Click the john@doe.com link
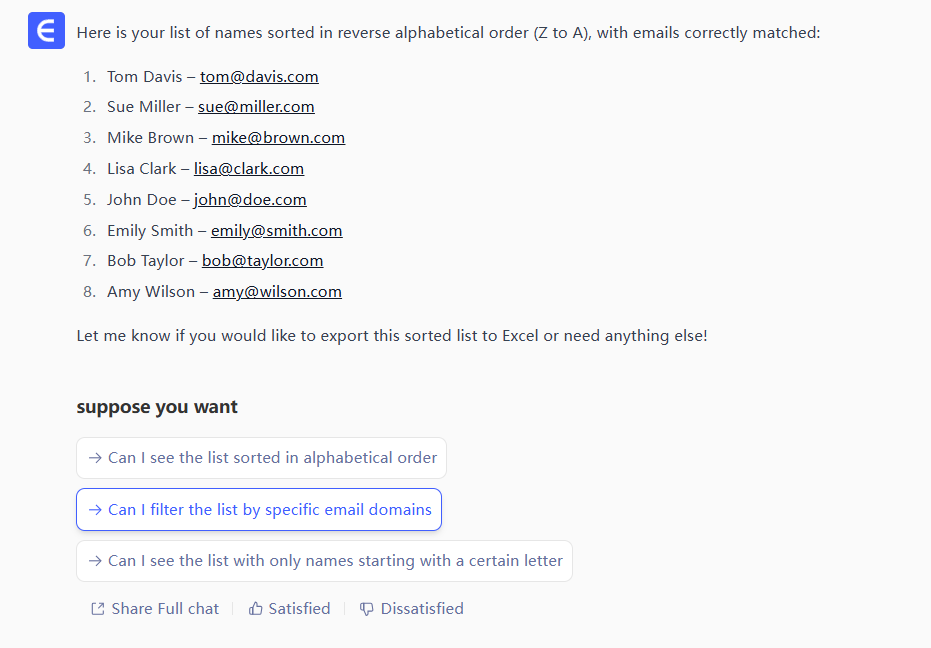The height and width of the screenshot is (648, 931). (x=250, y=200)
